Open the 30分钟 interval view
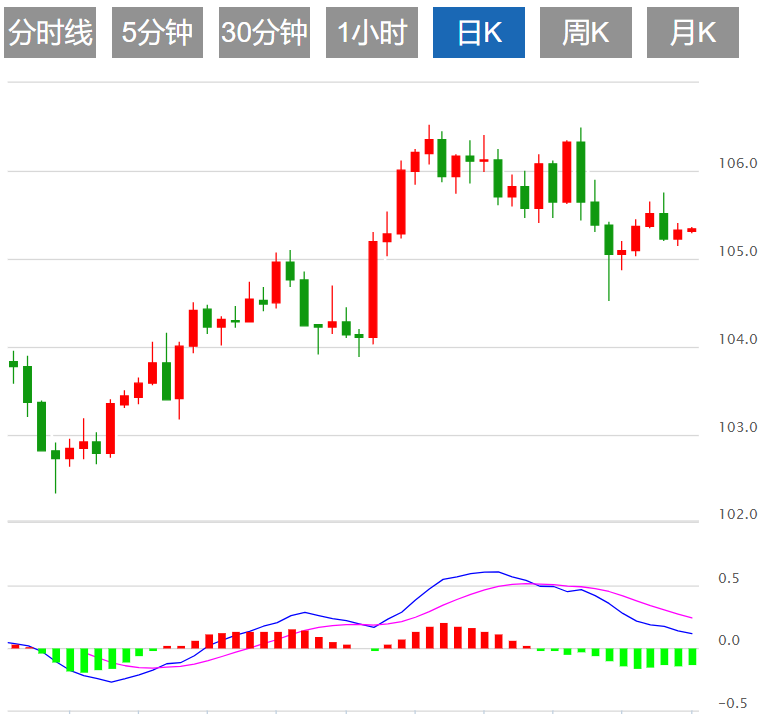This screenshot has width=770, height=714. [x=264, y=32]
